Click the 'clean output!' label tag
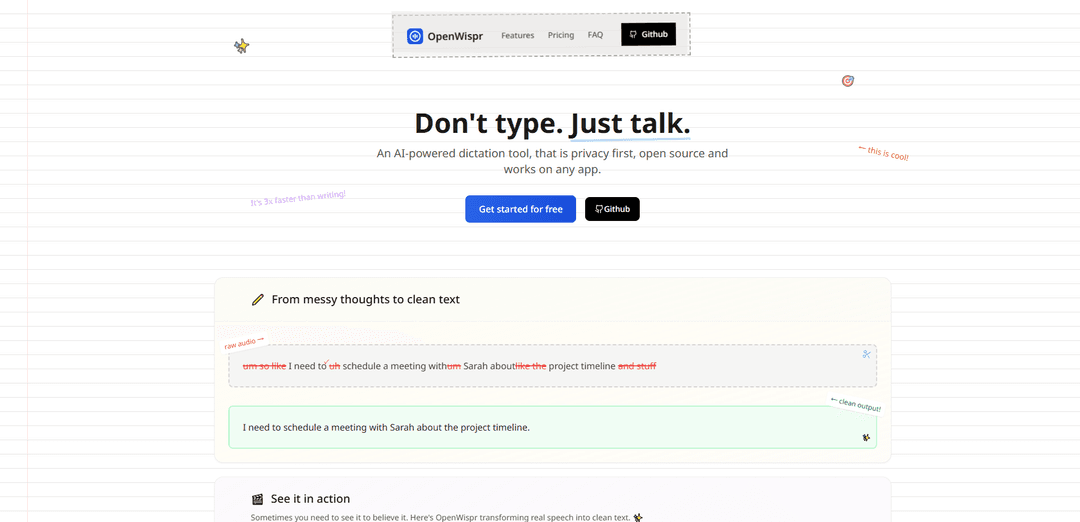The width and height of the screenshot is (1080, 522). (855, 404)
